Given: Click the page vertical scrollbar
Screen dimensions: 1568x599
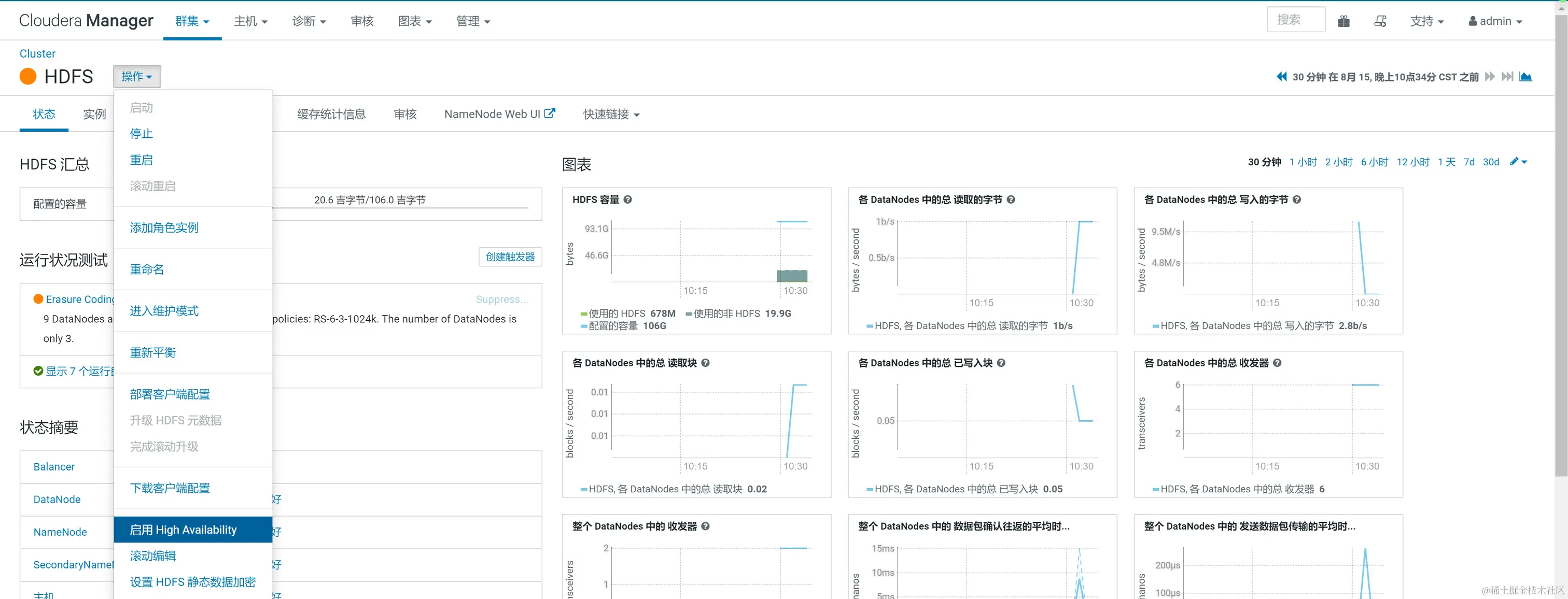Looking at the screenshot, I should (x=1561, y=243).
